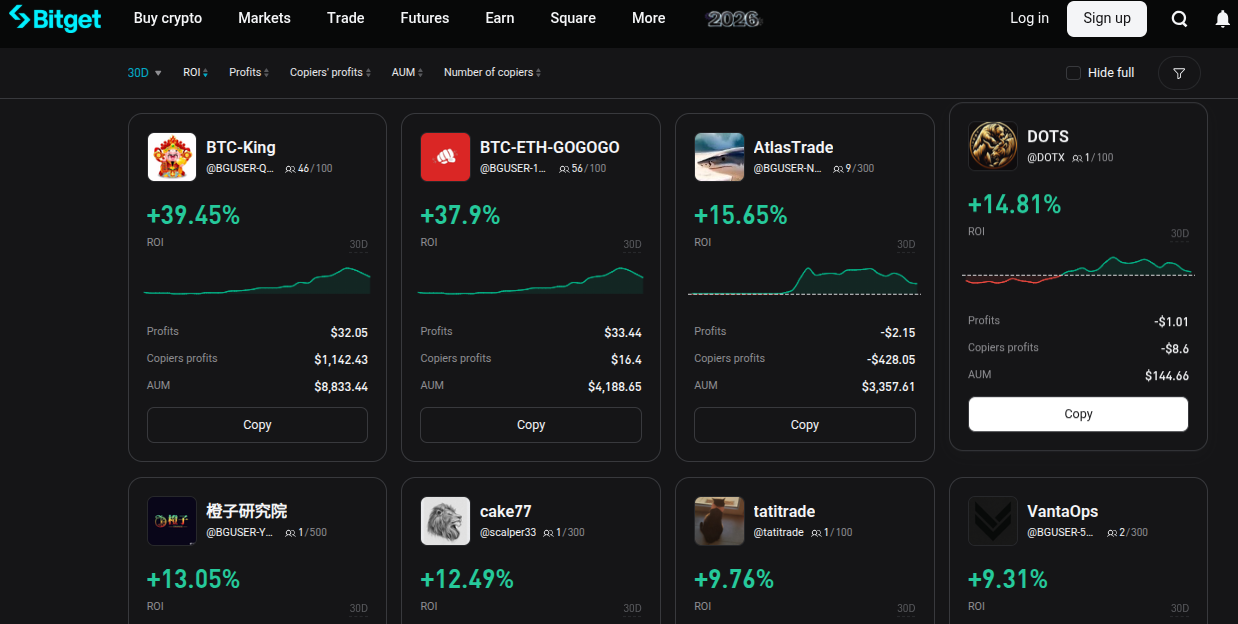Screen dimensions: 1238x624
Task: Sort by Number of copiers
Action: (x=492, y=73)
